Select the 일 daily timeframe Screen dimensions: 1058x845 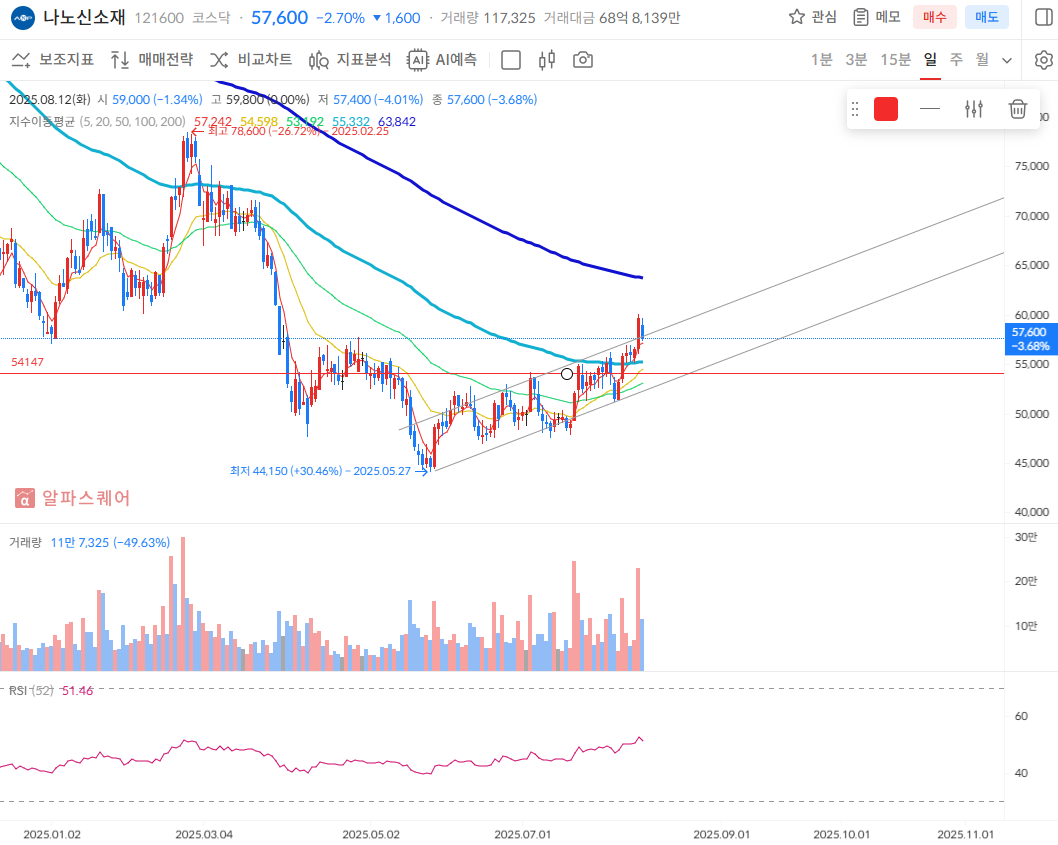click(x=930, y=60)
